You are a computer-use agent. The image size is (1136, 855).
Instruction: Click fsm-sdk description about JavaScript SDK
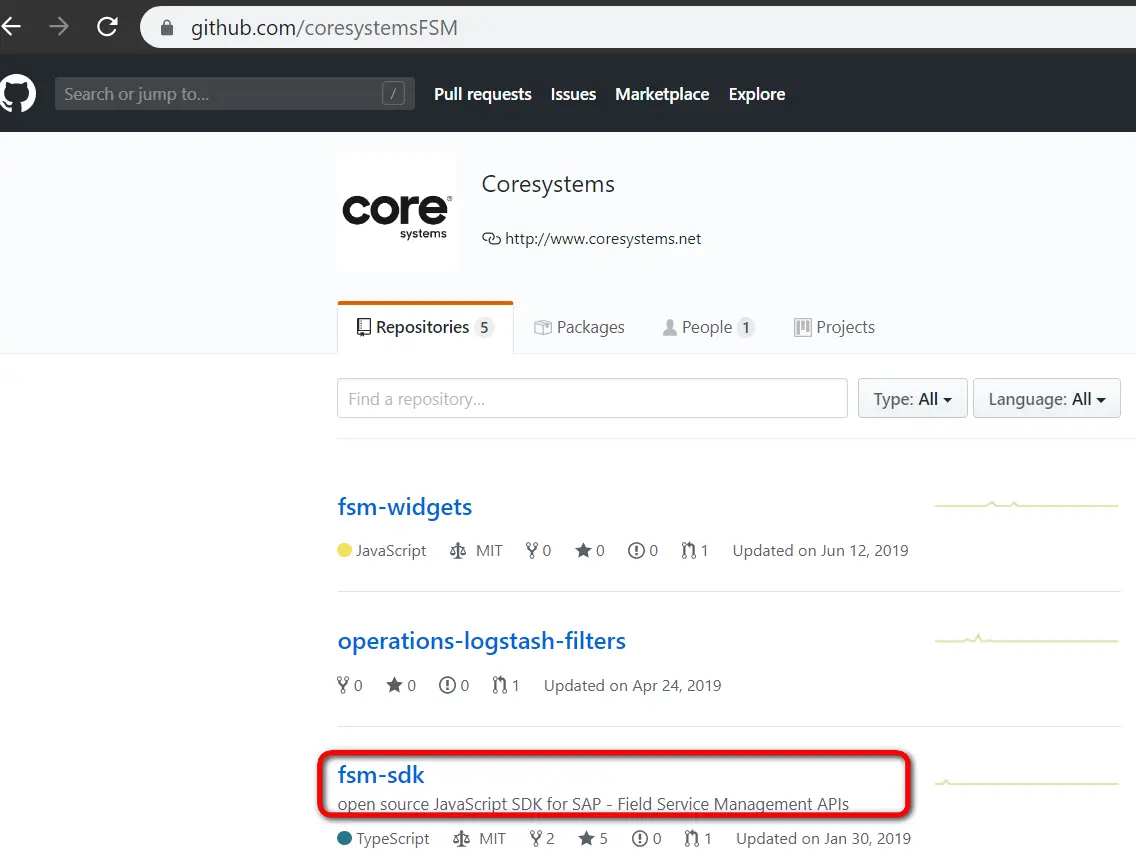tap(593, 804)
